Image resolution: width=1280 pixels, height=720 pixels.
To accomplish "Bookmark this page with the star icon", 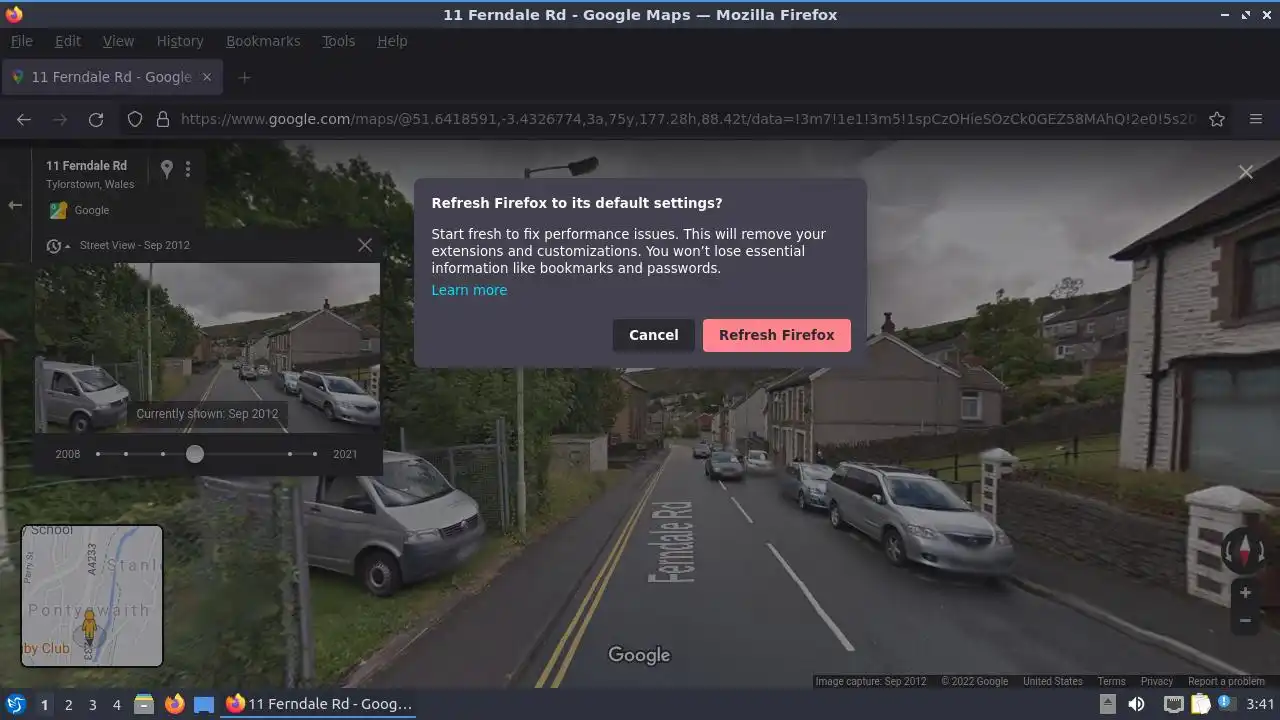I will pyautogui.click(x=1217, y=119).
